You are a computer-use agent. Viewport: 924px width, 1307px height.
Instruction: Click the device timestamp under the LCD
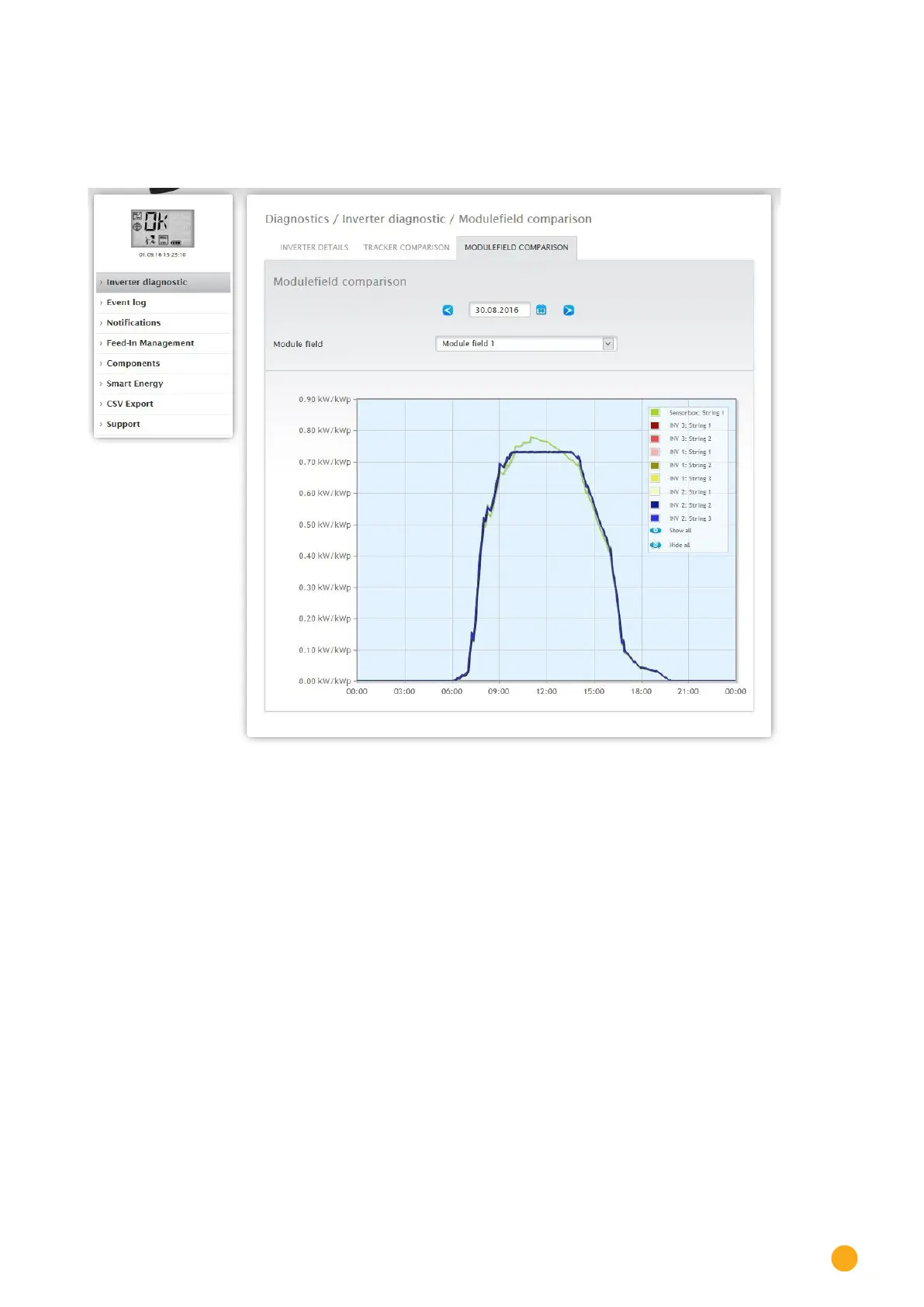tap(162, 255)
